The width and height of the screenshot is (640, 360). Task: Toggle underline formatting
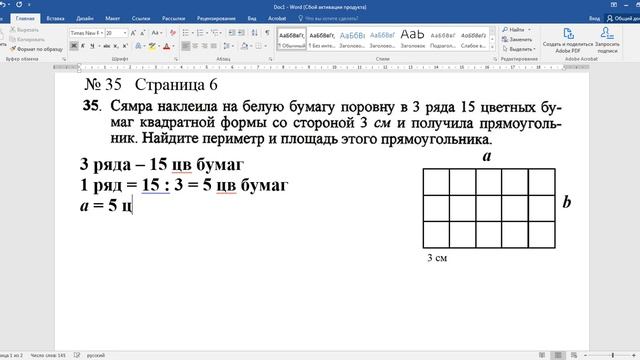point(92,46)
